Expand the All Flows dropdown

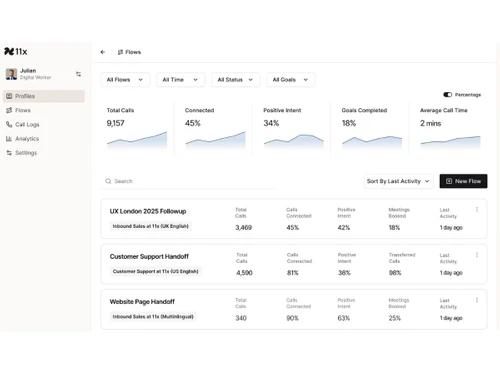[125, 80]
